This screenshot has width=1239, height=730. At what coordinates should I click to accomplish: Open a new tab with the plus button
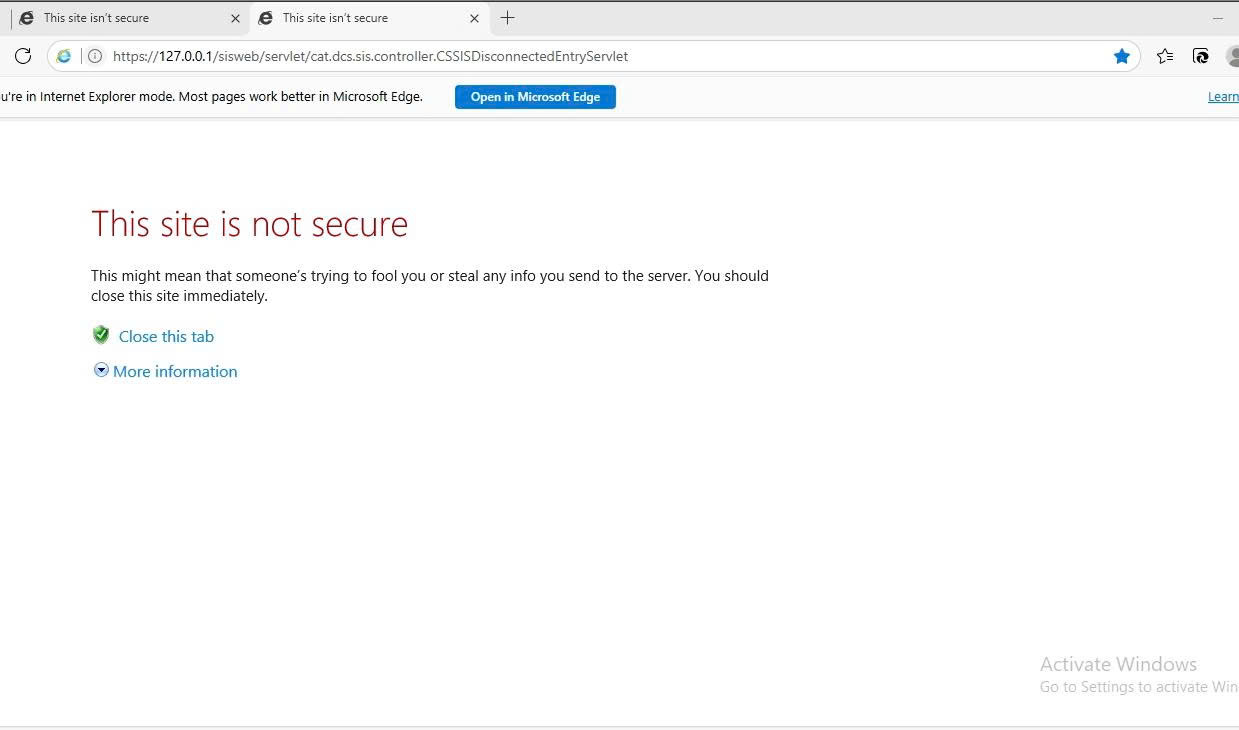[x=507, y=18]
